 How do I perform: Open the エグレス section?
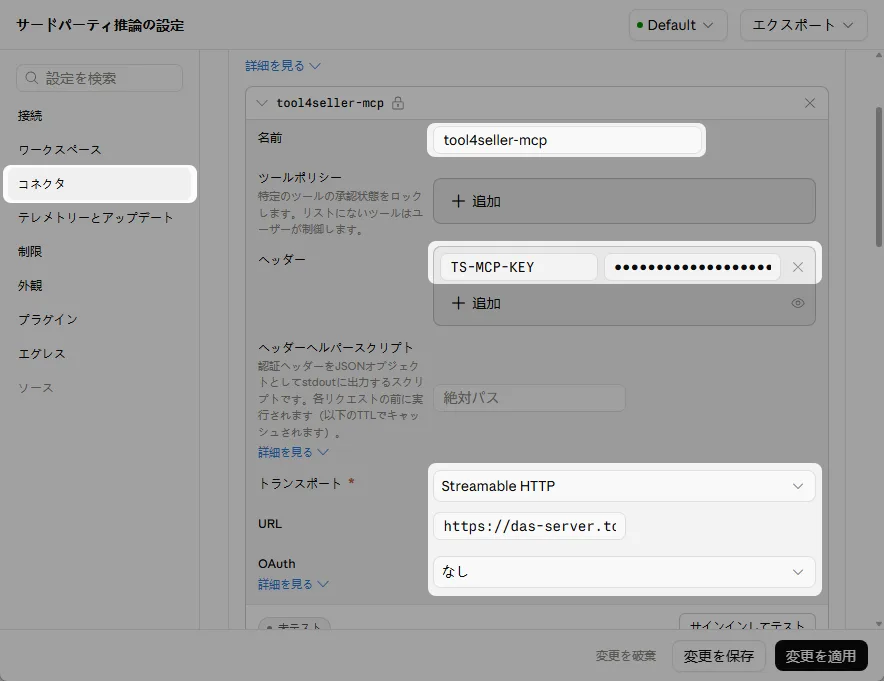[42, 353]
